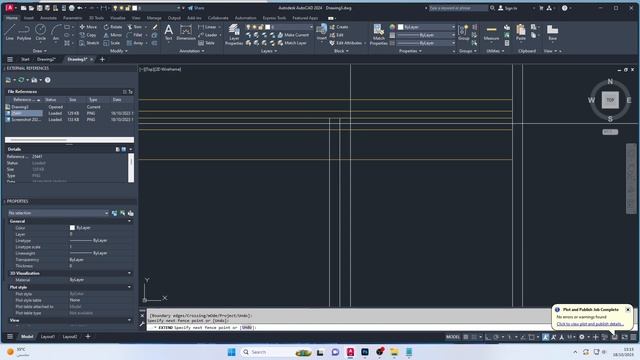
Task: Select the Polyline tool
Action: [x=24, y=32]
